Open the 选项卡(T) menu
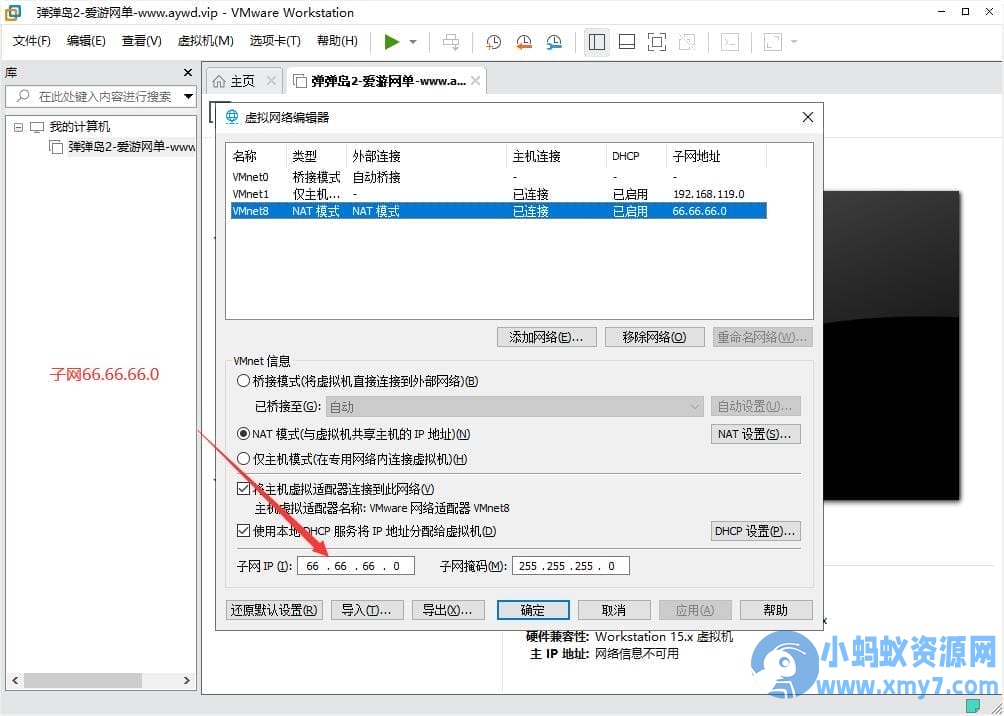The image size is (1004, 716). tap(275, 41)
